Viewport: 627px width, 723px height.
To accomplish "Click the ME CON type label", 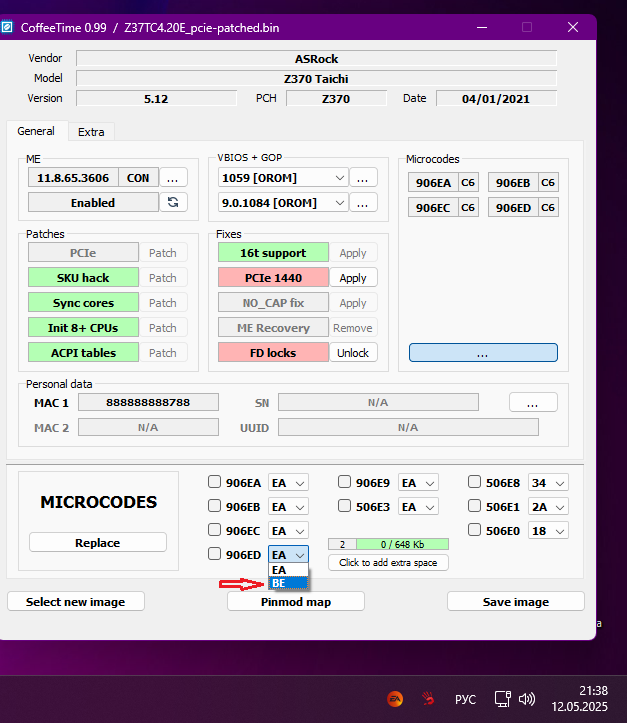I will point(138,178).
